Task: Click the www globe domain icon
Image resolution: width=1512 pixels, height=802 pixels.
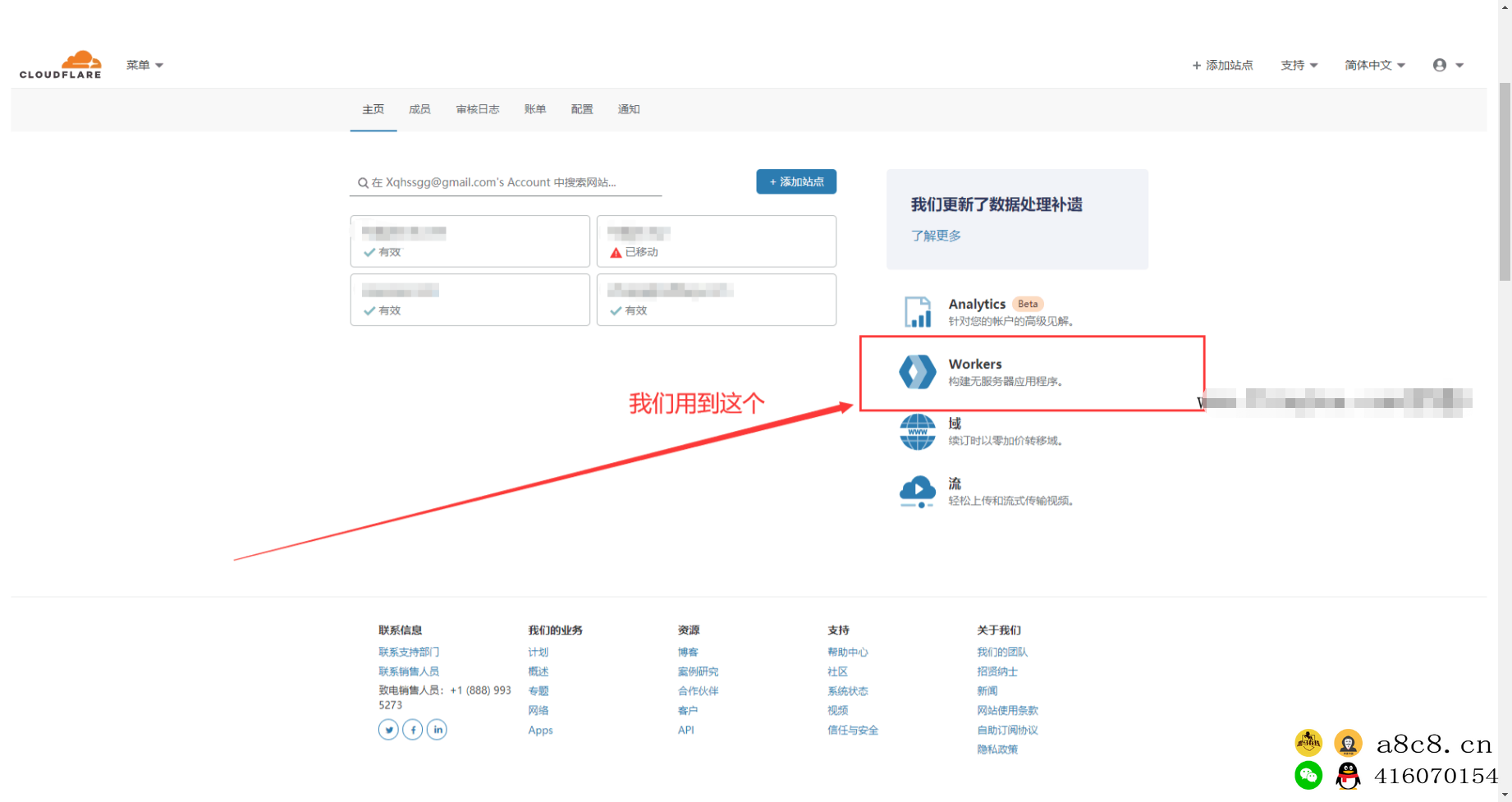Action: [918, 432]
